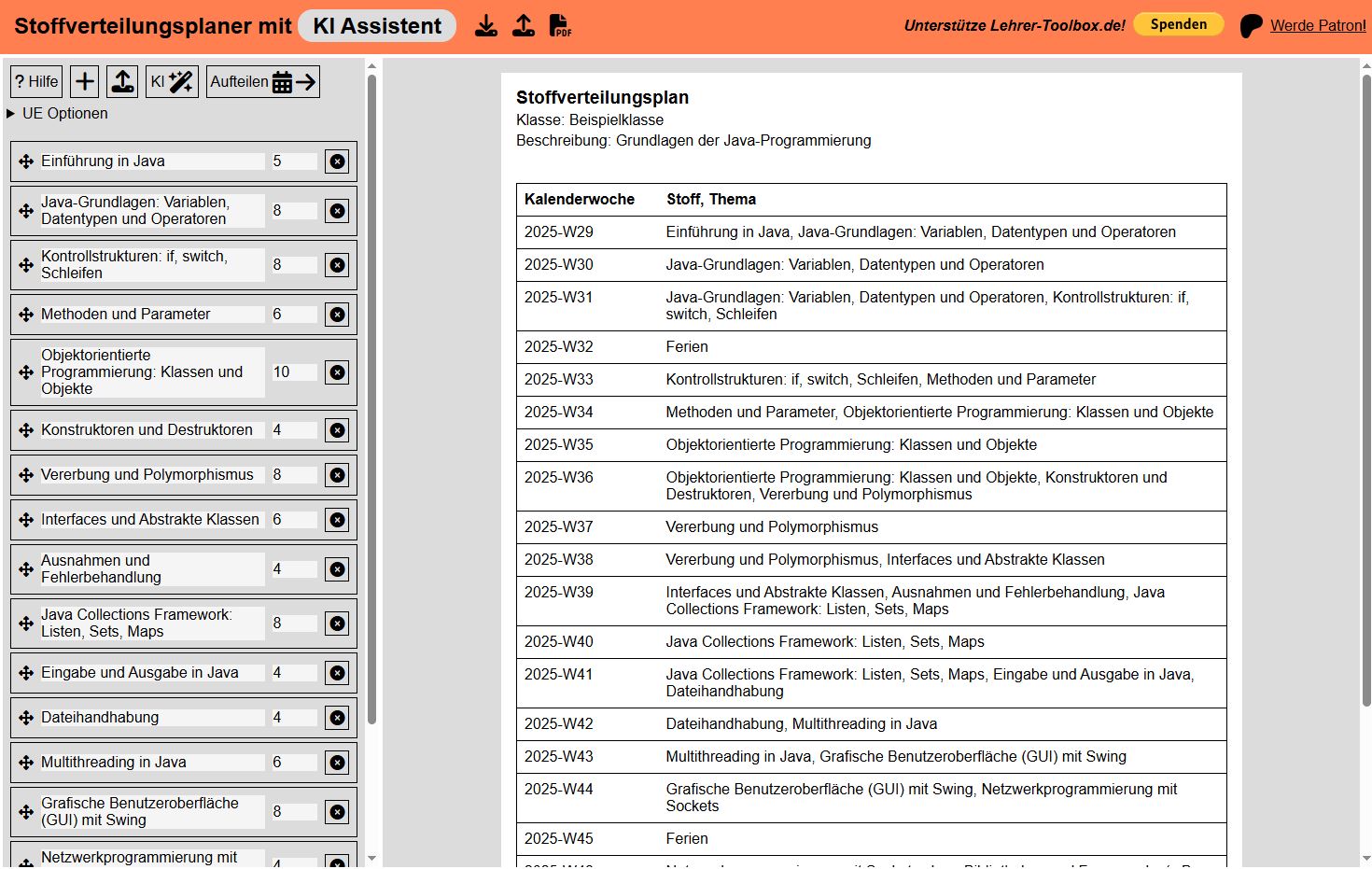Open the Werde Patron! link

[x=1317, y=25]
